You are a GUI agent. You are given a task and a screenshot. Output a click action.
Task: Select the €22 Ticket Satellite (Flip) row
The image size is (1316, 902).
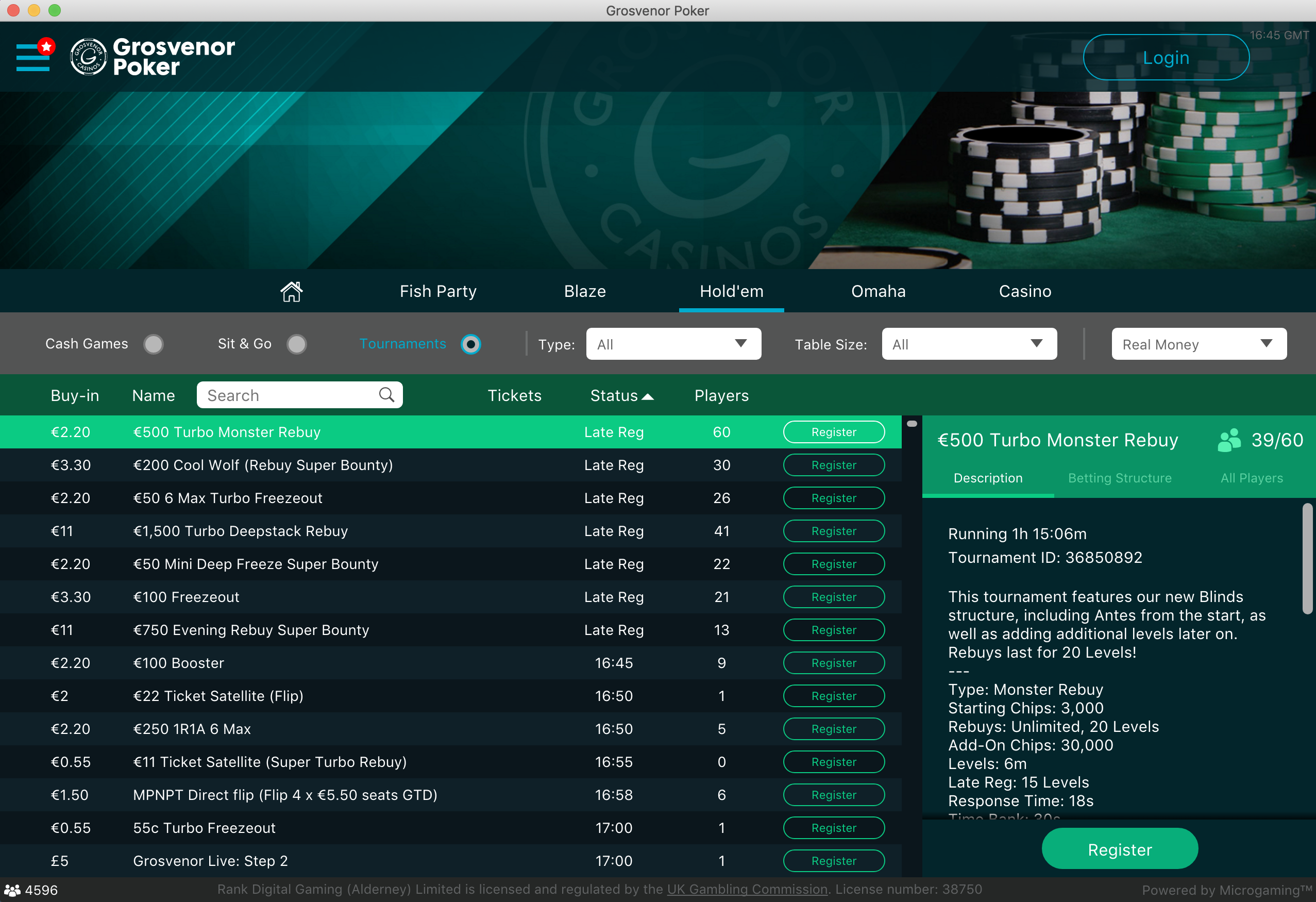point(450,696)
